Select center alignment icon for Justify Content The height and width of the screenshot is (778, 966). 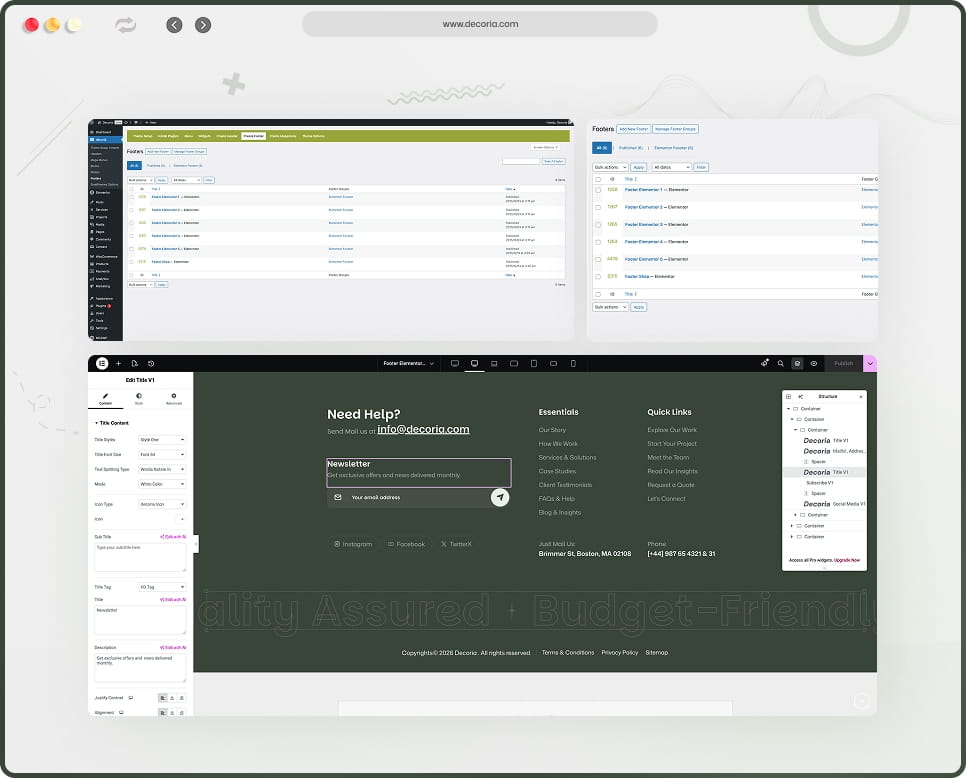172,697
